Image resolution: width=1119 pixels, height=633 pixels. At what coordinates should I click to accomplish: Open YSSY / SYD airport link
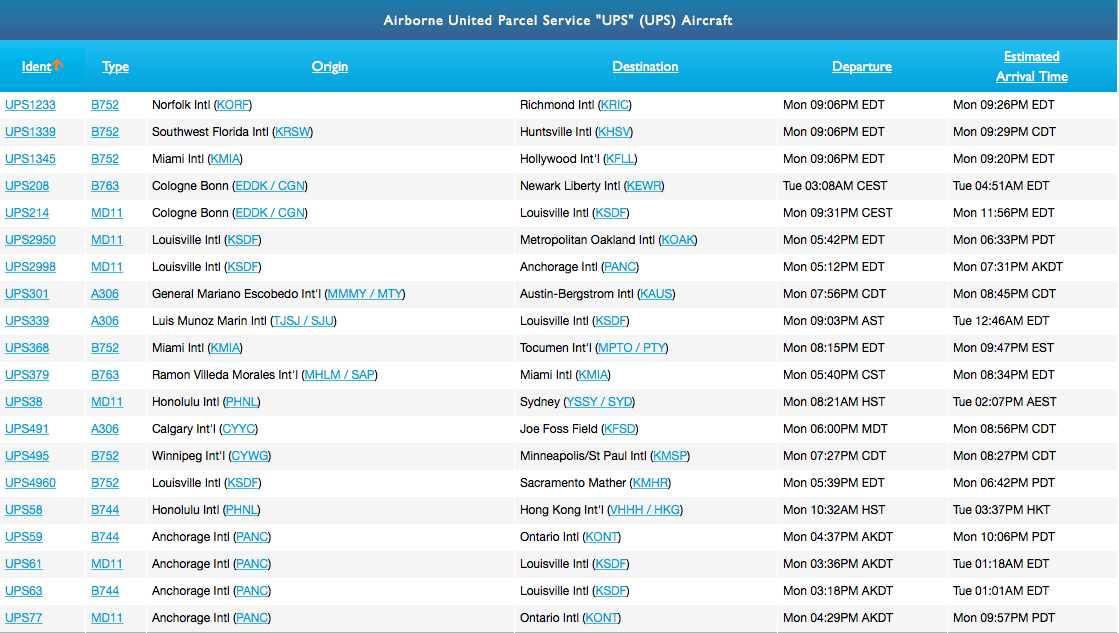[x=599, y=402]
